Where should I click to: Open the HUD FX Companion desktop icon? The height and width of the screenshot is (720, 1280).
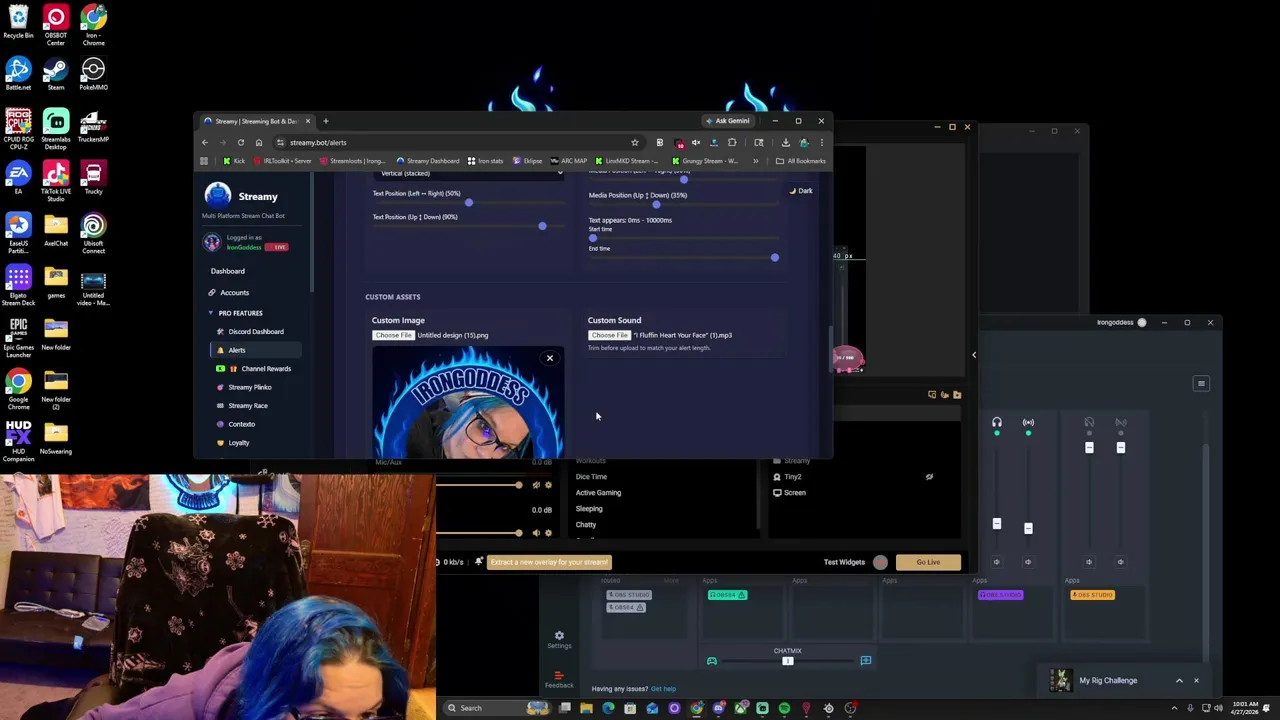pos(18,440)
